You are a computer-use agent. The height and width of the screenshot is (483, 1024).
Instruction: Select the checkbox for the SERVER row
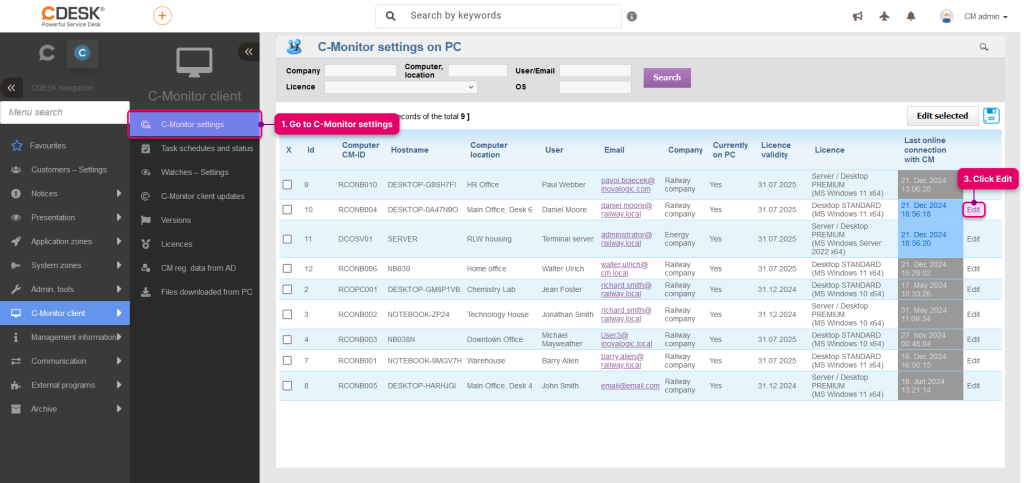coord(287,239)
